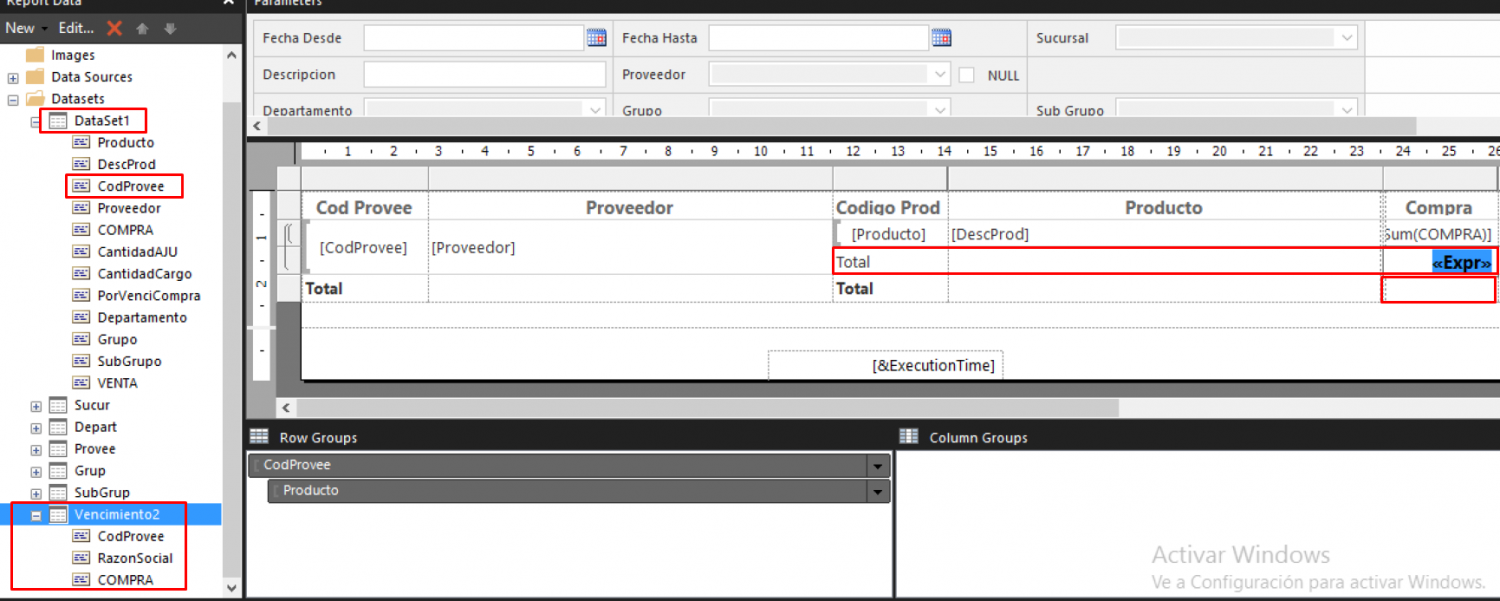Collapse the DataSet1 dataset node
The width and height of the screenshot is (1500, 601).
click(36, 121)
